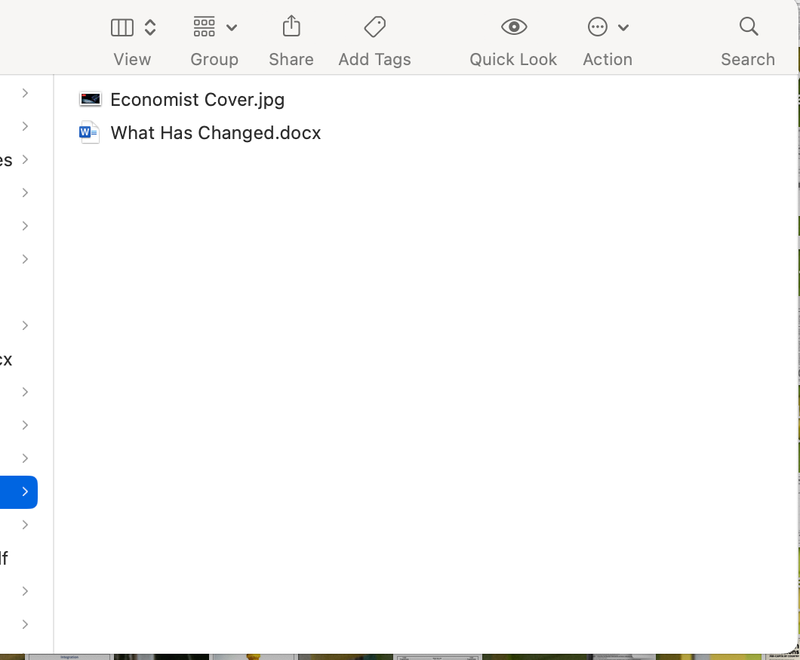800x660 pixels.
Task: Open the Action ellipsis icon
Action: coord(596,27)
